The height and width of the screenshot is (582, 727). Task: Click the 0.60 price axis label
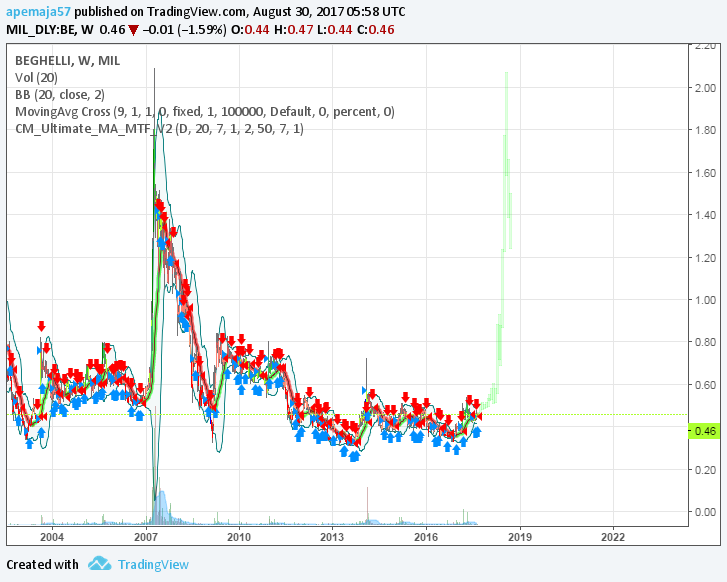click(x=705, y=385)
